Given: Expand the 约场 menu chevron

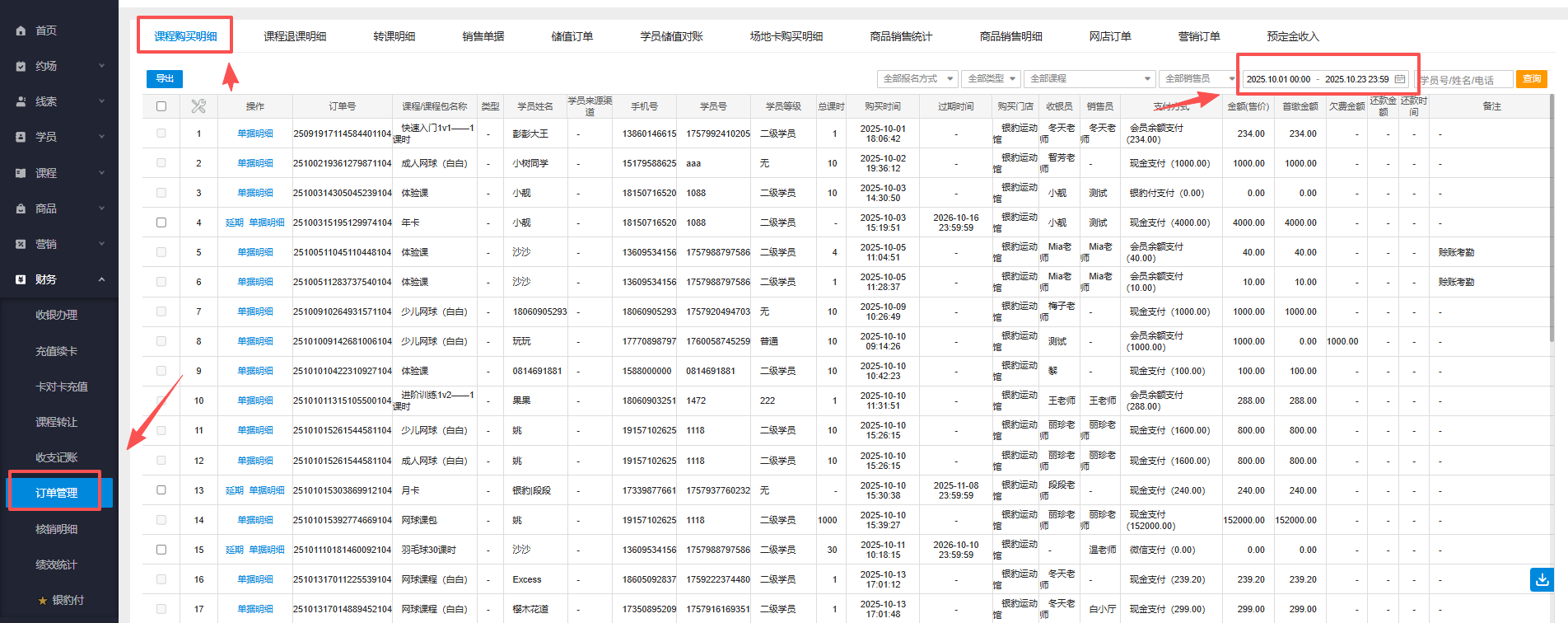Looking at the screenshot, I should [102, 66].
